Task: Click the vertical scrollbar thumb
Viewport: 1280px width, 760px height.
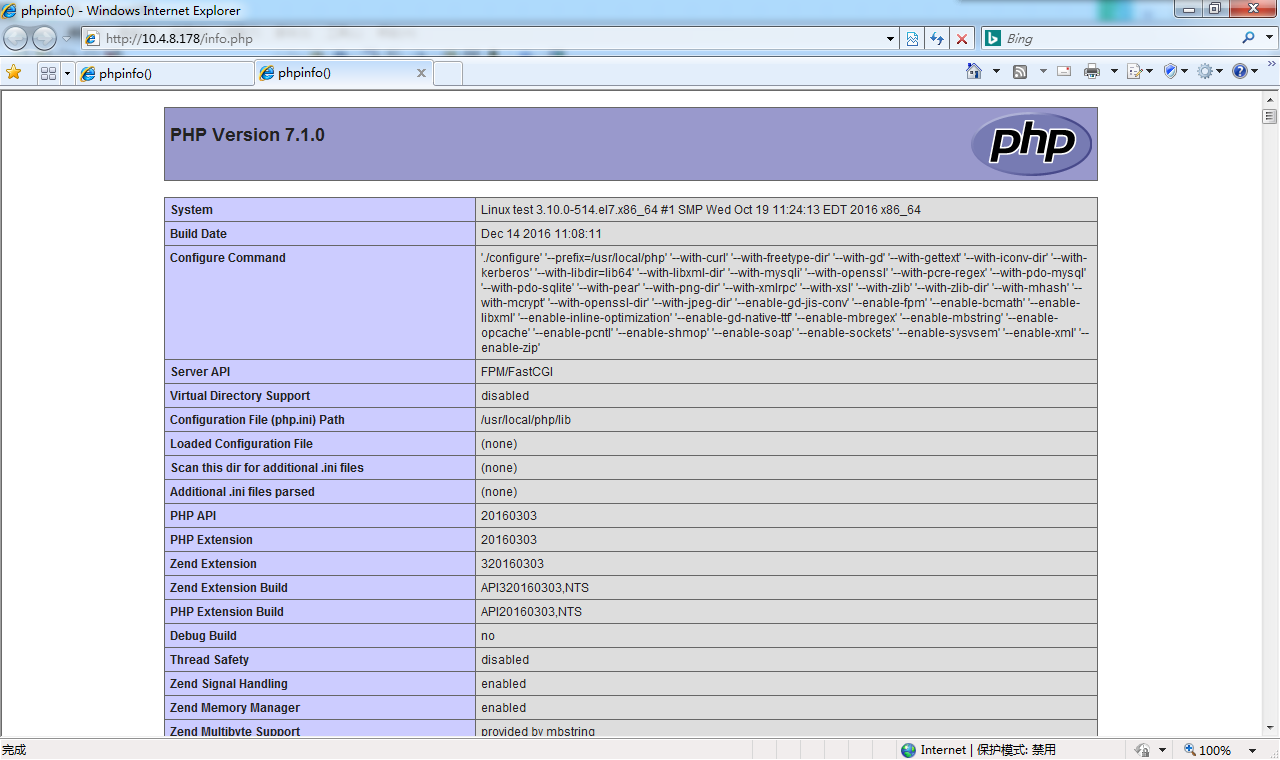Action: point(1270,116)
